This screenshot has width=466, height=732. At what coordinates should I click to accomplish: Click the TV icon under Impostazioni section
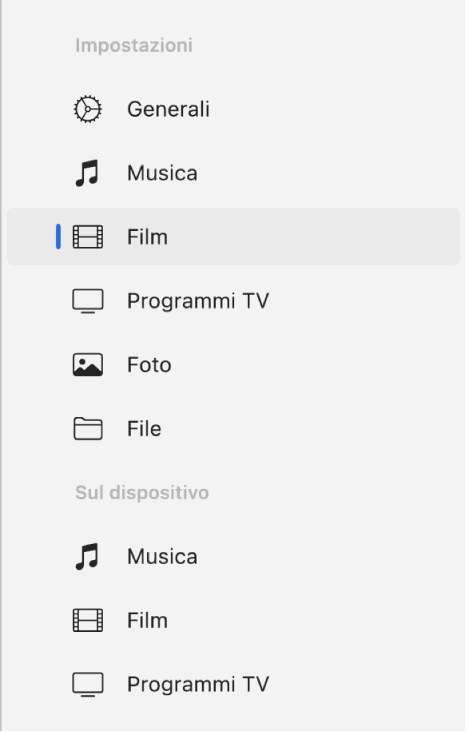(88, 301)
